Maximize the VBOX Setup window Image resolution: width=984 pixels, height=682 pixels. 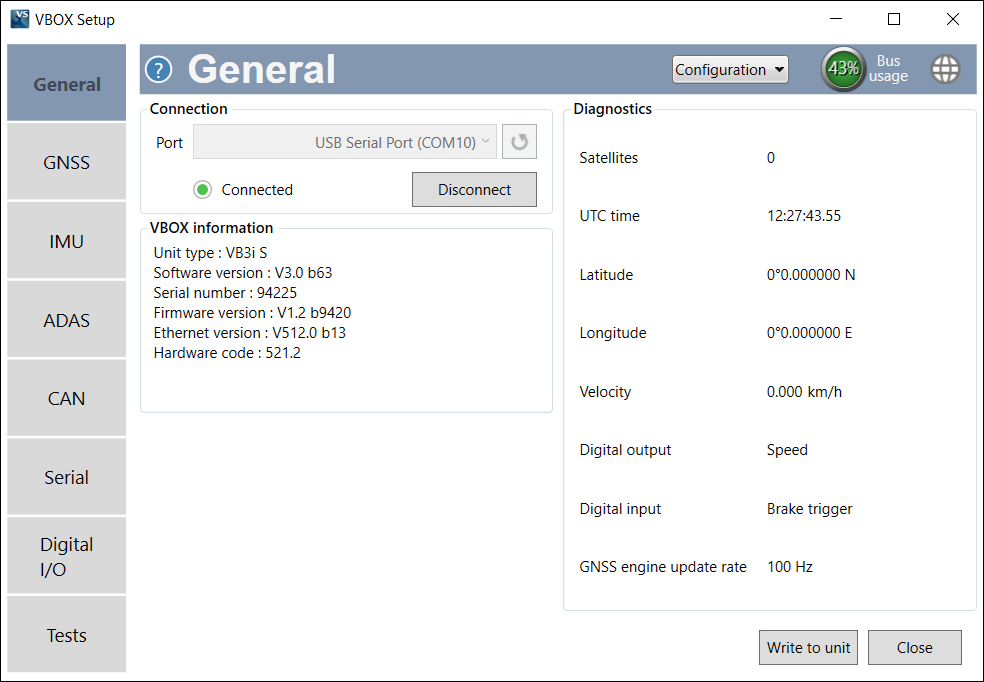[894, 19]
